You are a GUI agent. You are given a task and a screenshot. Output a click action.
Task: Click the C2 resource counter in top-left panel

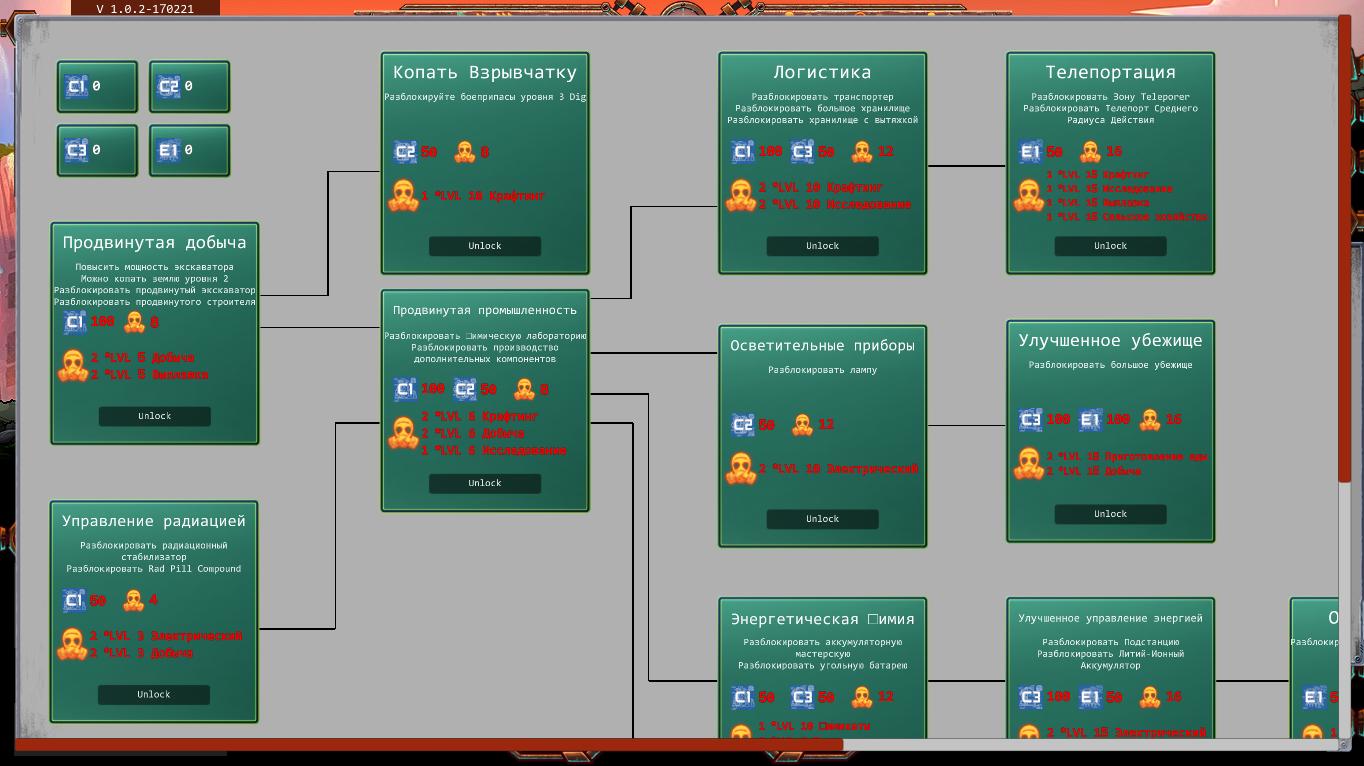point(189,87)
